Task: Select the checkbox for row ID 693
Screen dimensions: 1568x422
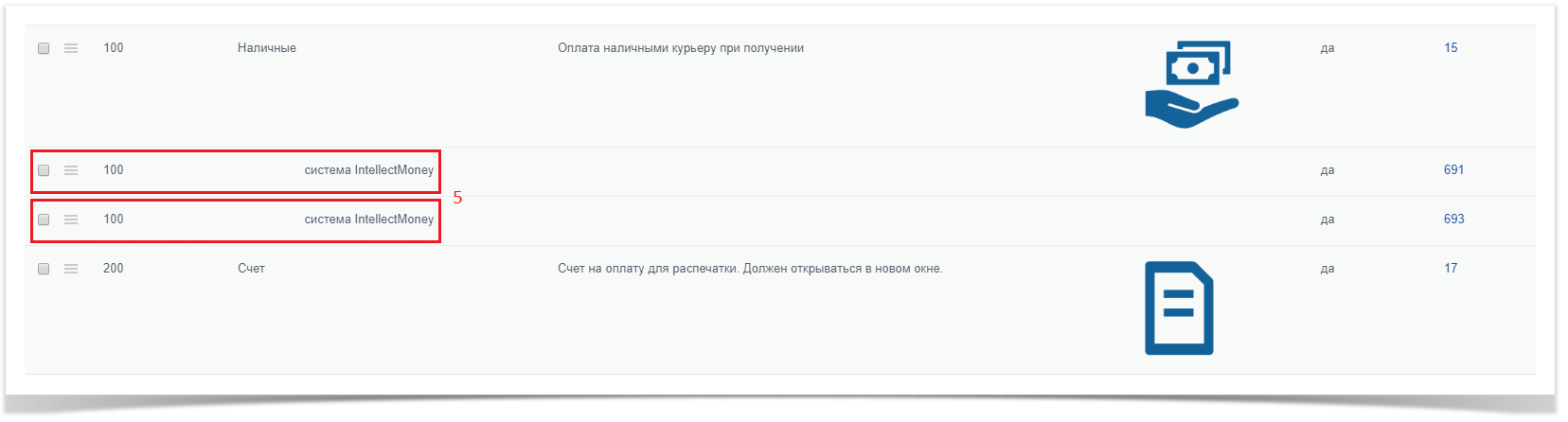Action: coord(44,220)
